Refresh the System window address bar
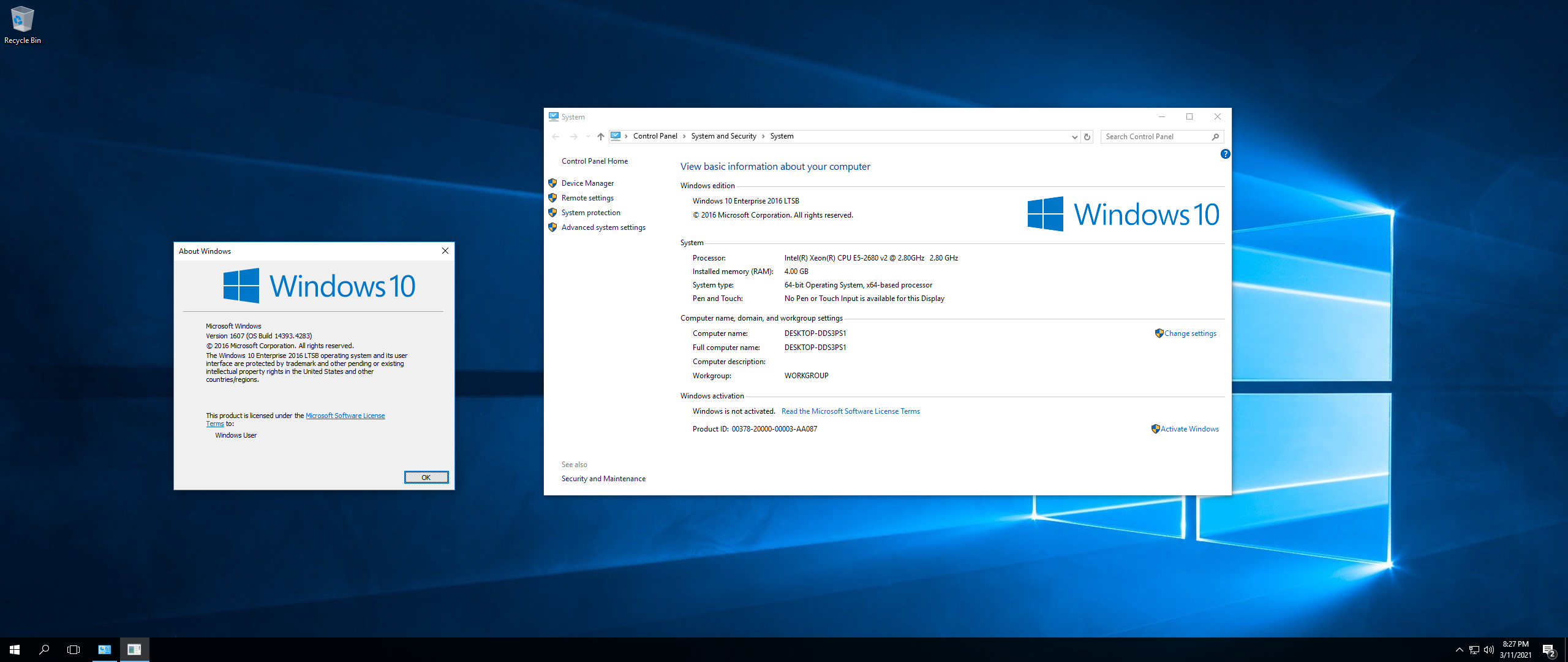Viewport: 1568px width, 662px height. point(1087,137)
